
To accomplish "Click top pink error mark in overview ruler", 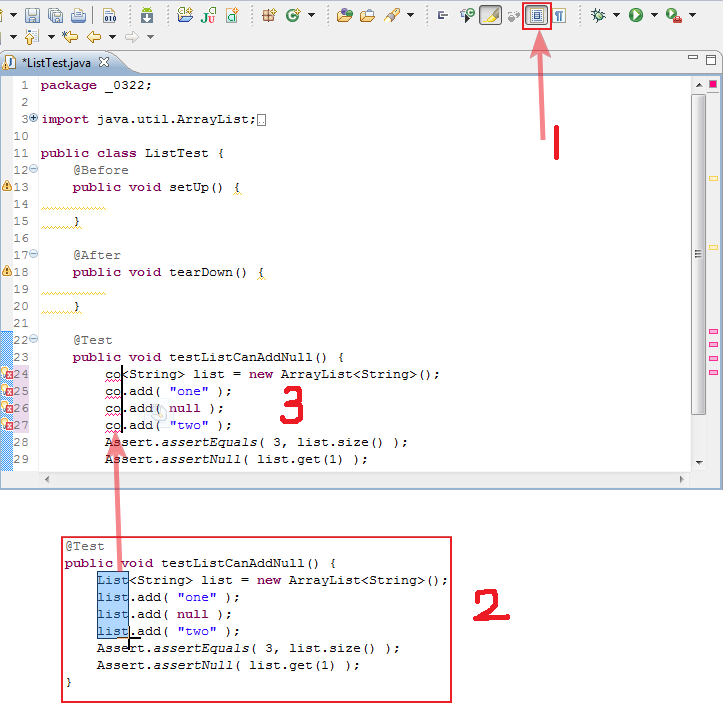I will (713, 332).
